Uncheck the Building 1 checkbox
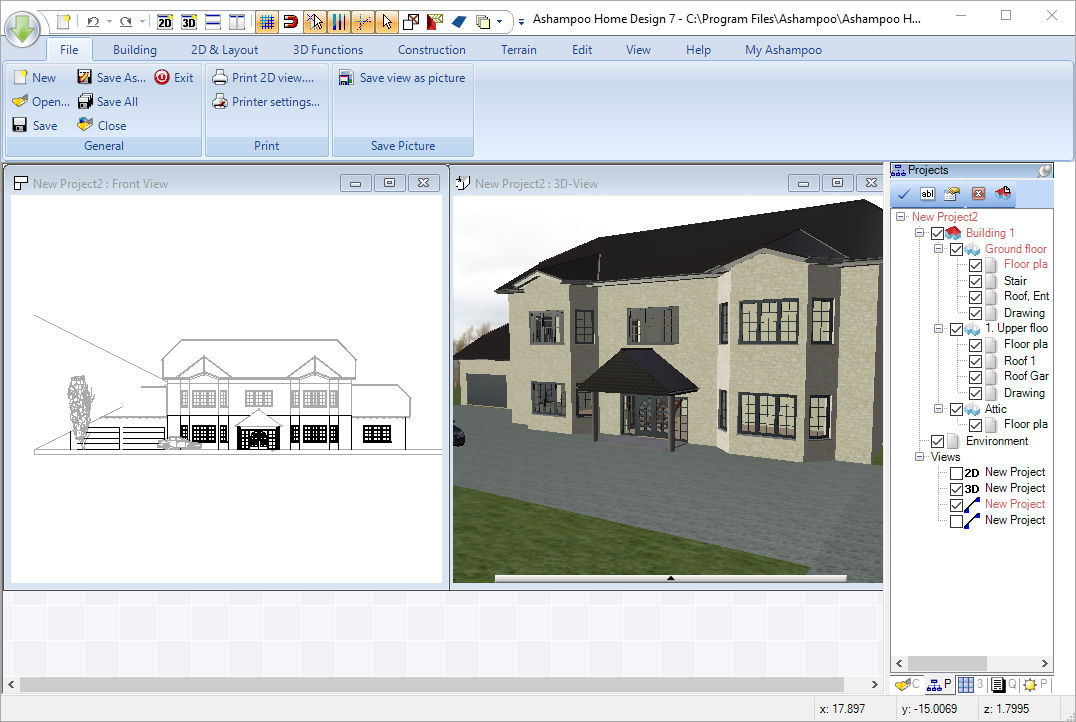This screenshot has width=1076, height=722. tap(938, 232)
